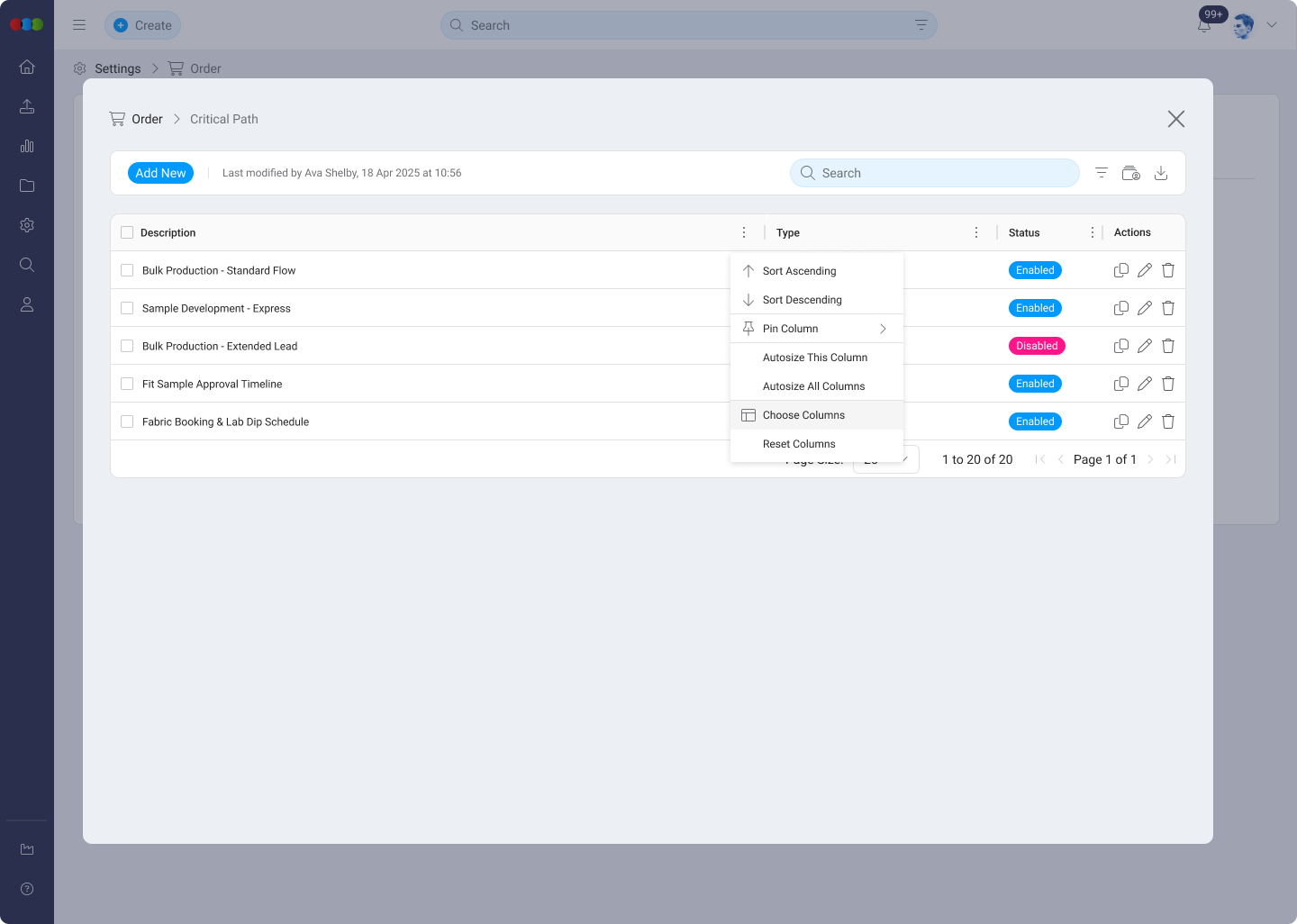Select the settings gear icon in sidebar

(x=27, y=225)
